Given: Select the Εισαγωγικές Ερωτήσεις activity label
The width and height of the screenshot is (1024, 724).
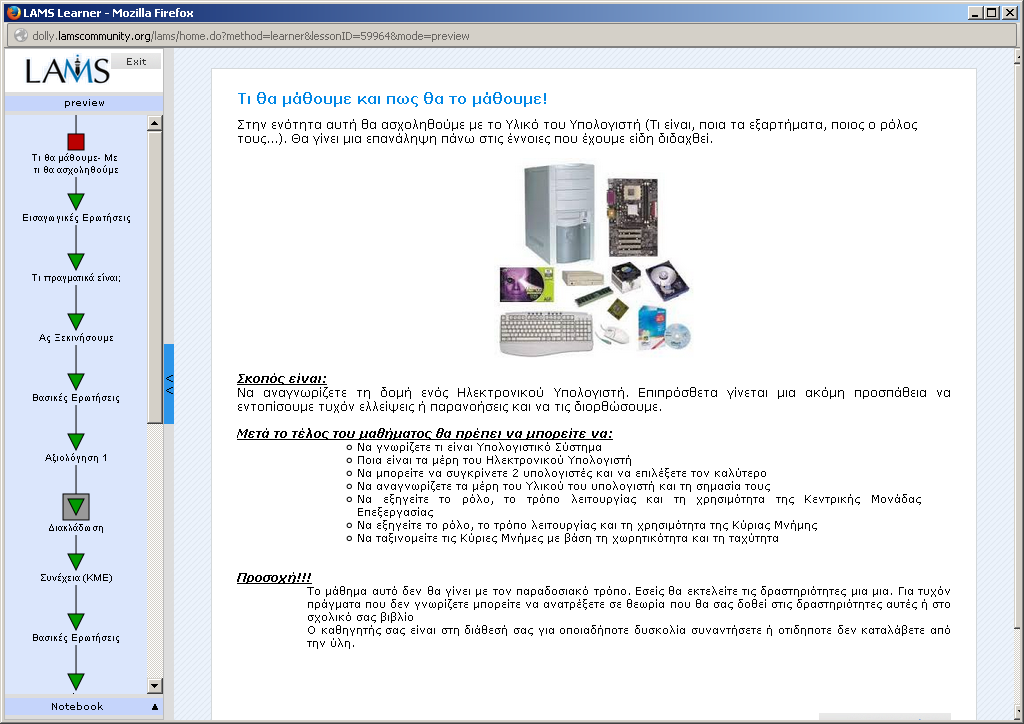Looking at the screenshot, I should point(76,217).
